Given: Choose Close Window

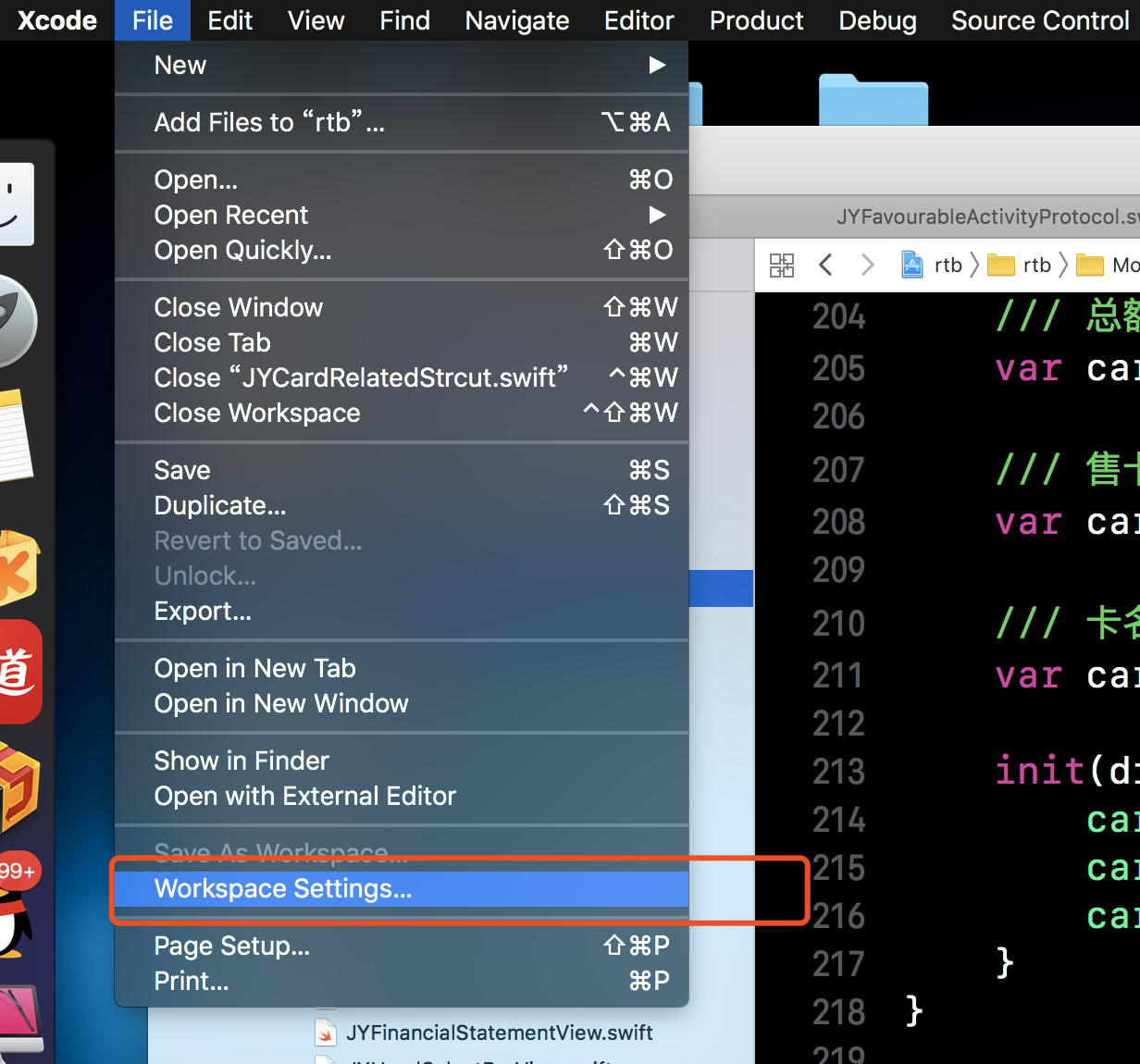Looking at the screenshot, I should (x=402, y=307).
